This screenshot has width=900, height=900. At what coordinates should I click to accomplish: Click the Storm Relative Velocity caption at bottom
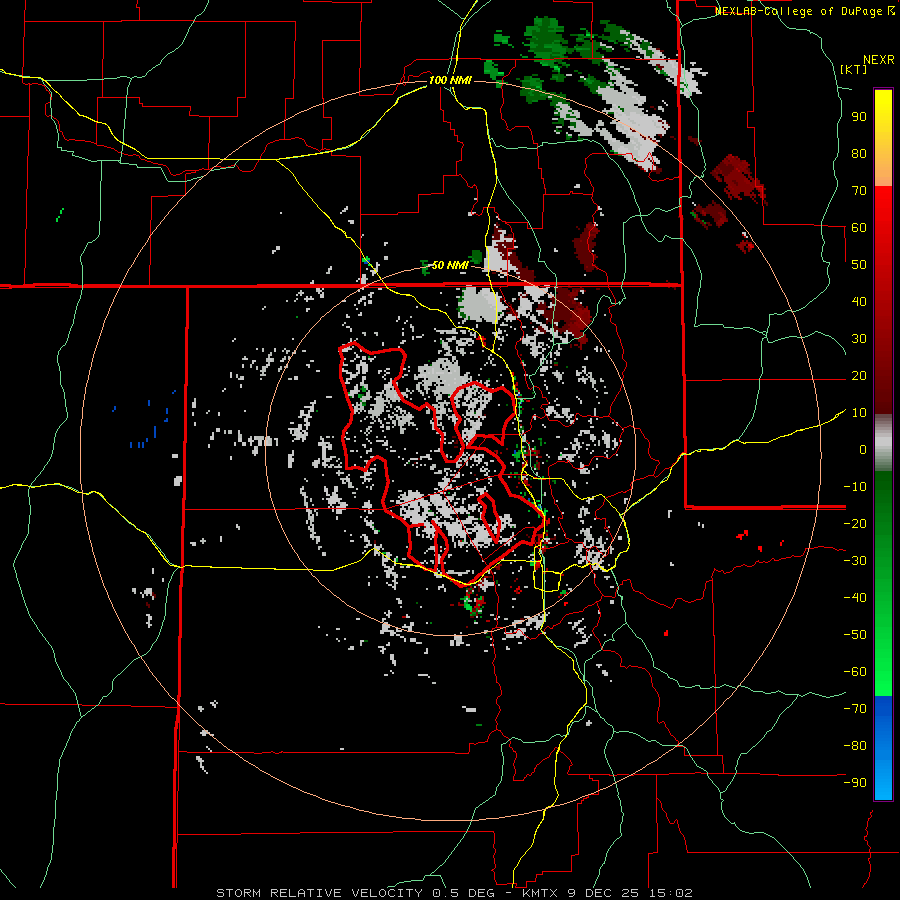pos(455,893)
